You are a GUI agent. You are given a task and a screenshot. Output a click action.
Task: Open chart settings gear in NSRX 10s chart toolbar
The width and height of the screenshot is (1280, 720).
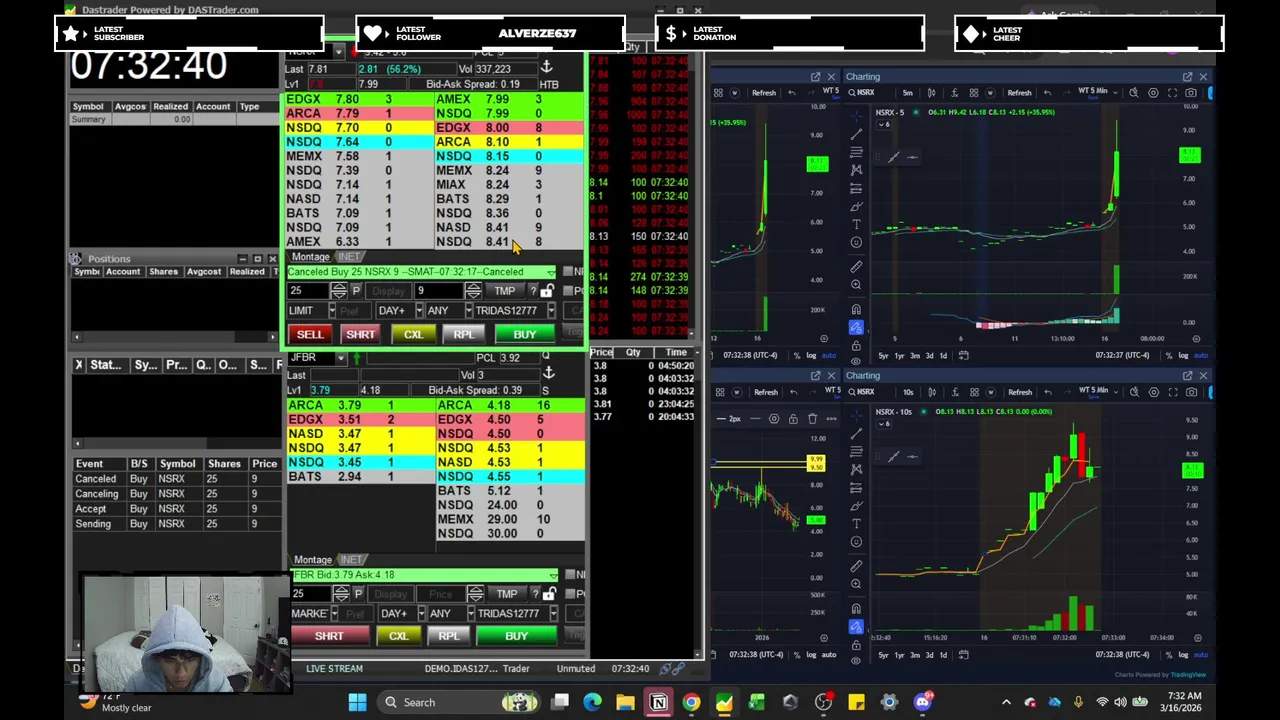(x=1153, y=392)
